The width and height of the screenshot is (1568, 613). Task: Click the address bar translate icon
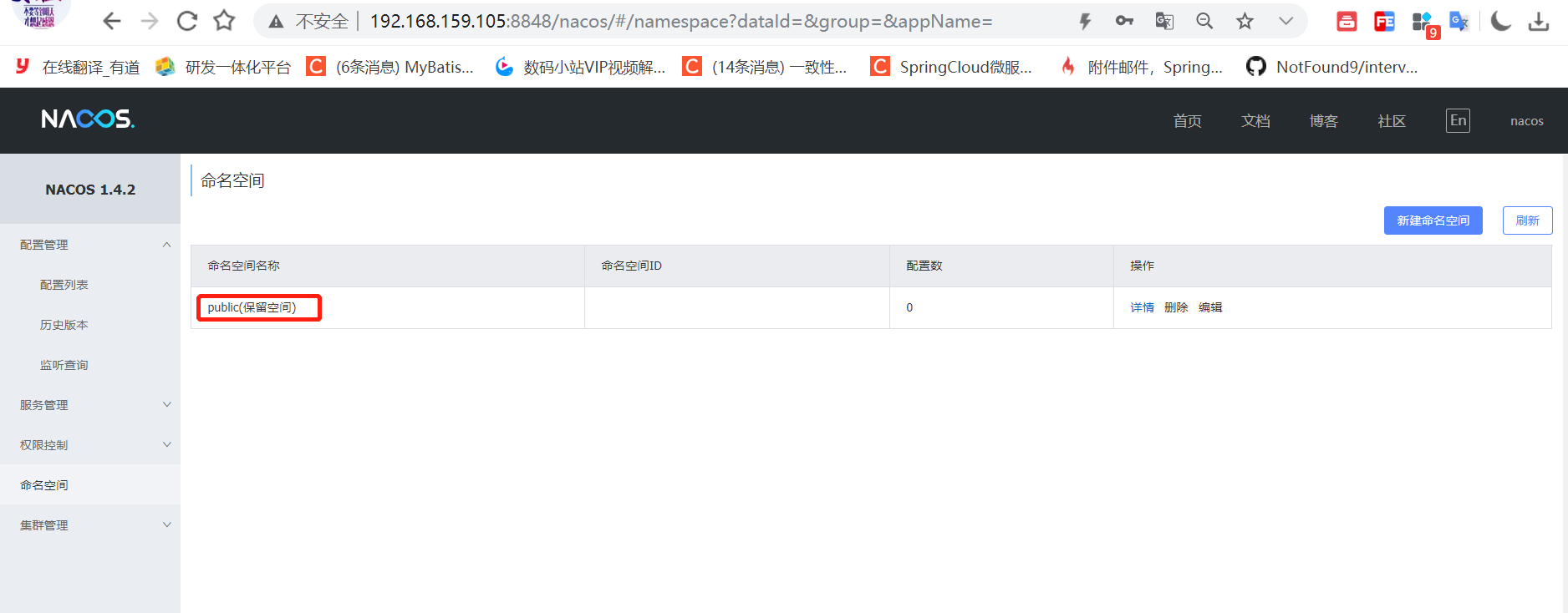(1164, 21)
